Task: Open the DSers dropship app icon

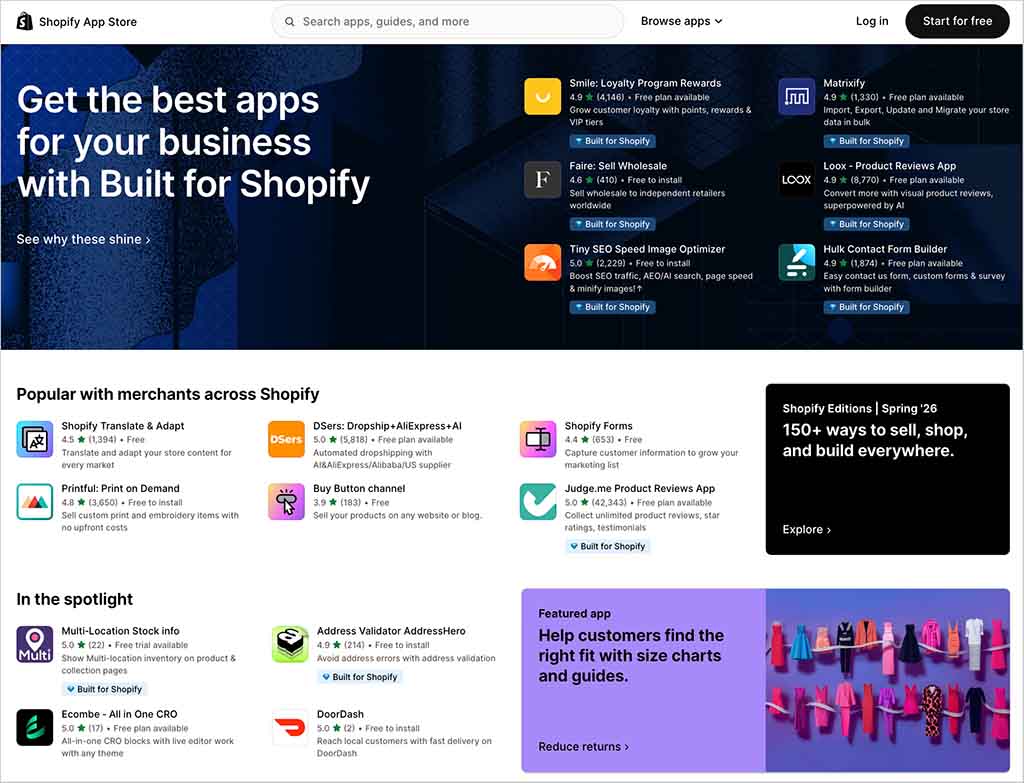Action: [x=286, y=439]
